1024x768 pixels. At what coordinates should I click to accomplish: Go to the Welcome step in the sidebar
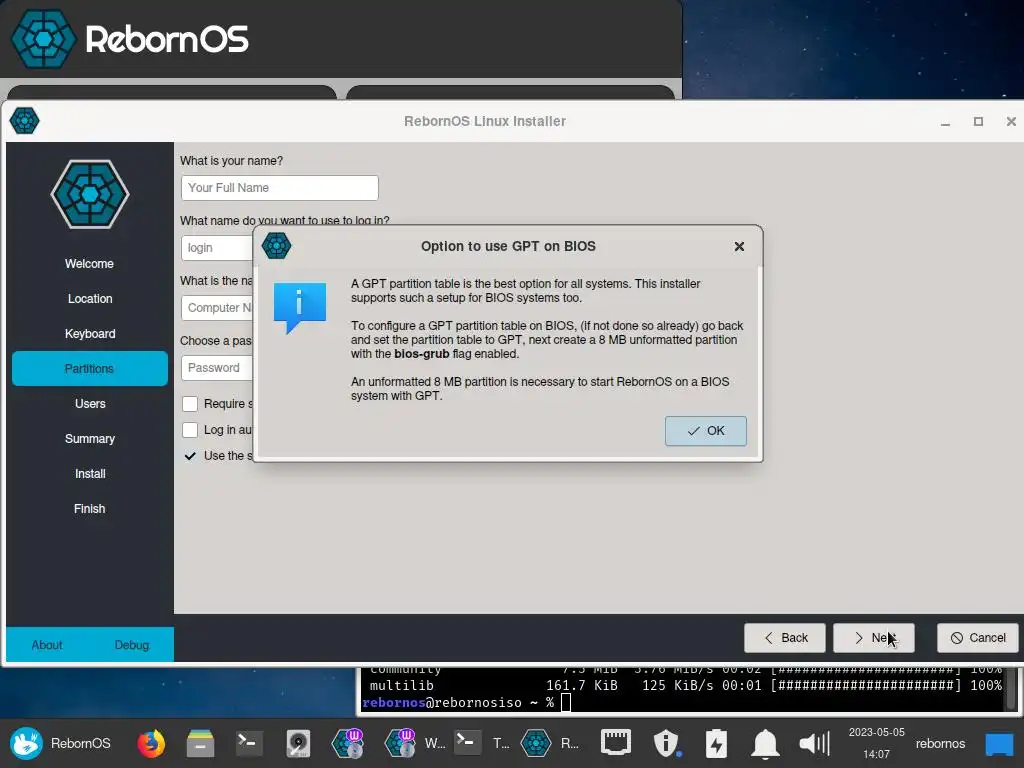[x=89, y=264]
